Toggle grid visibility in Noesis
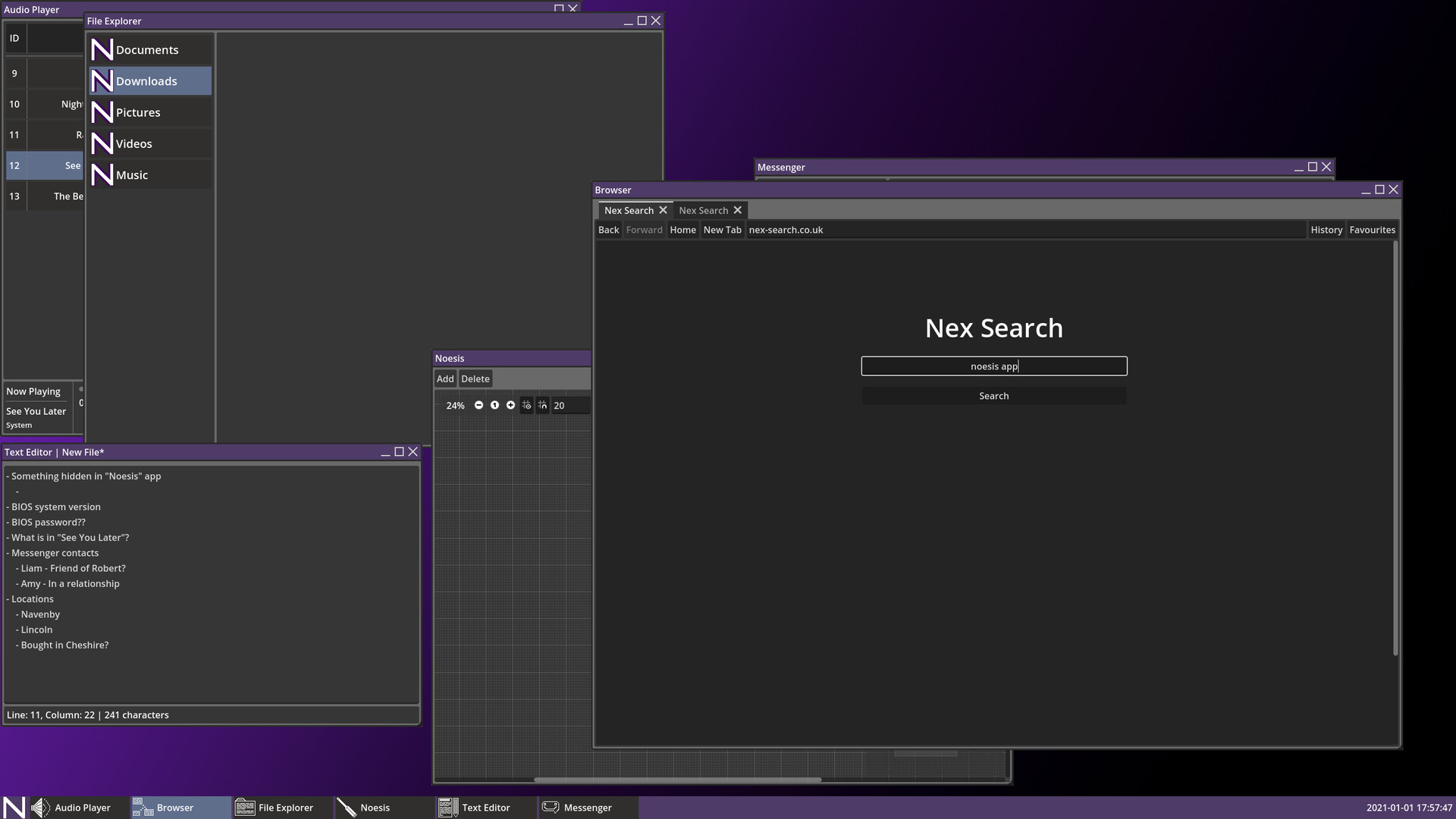 point(526,405)
